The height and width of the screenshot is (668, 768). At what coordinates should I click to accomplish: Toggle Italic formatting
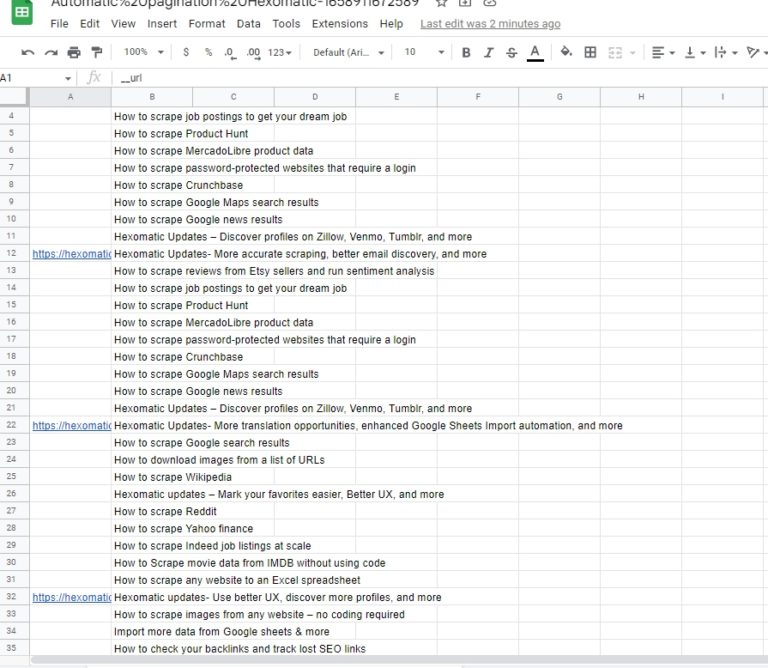[488, 52]
